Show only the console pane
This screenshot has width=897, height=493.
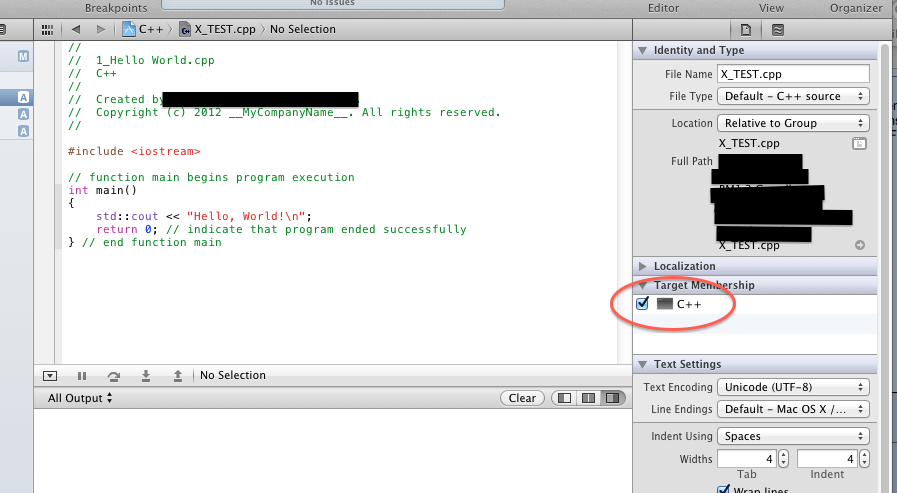tap(611, 398)
